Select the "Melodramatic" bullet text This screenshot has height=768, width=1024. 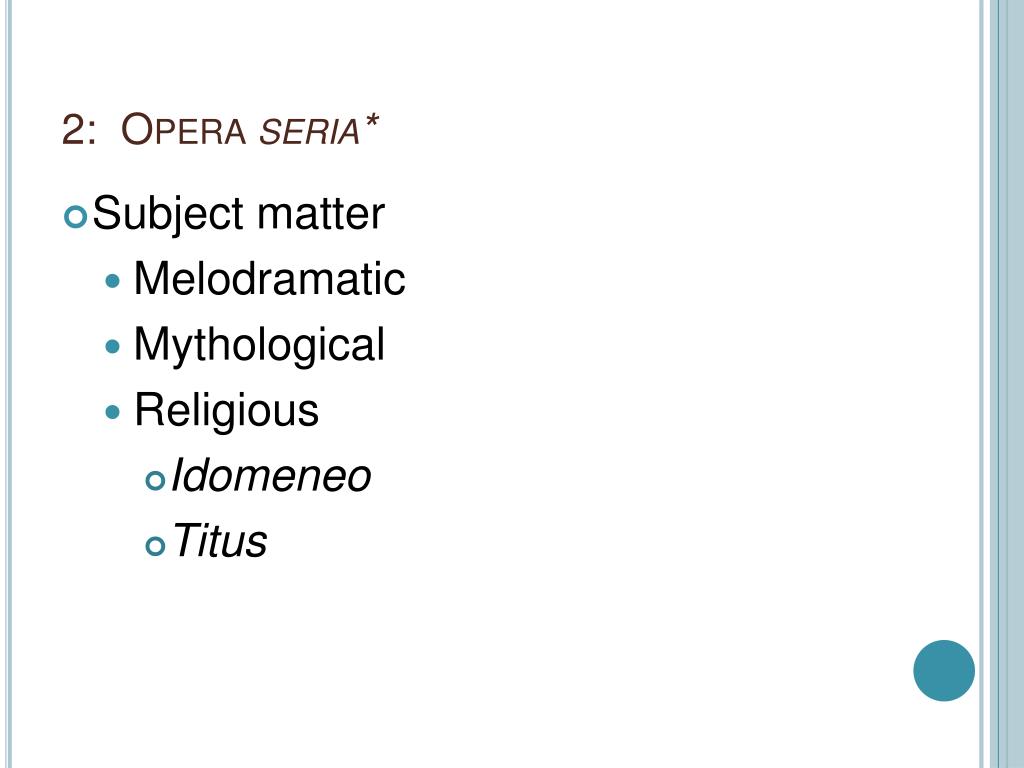tap(269, 278)
